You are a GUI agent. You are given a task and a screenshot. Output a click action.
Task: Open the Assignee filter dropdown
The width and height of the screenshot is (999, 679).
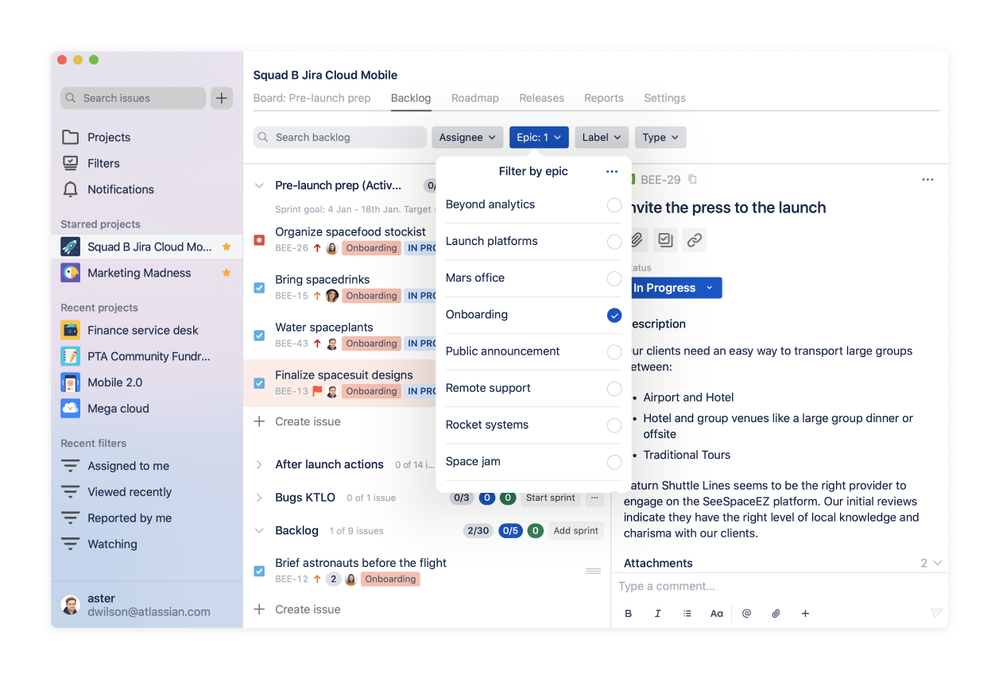[x=467, y=137]
